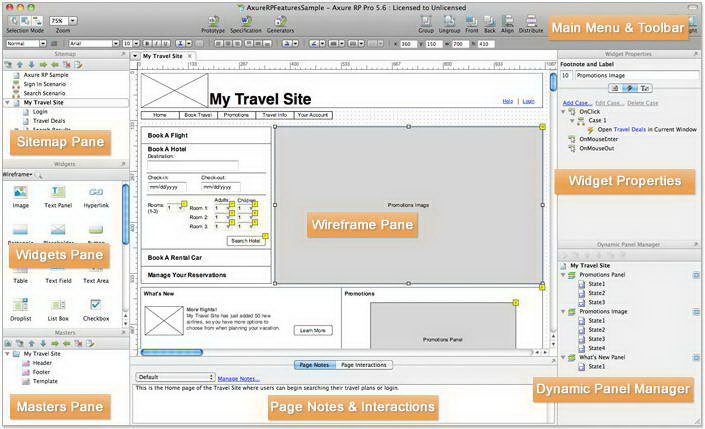Select Search Scenario in the Sitemap
This screenshot has width=705, height=429.
point(44,93)
